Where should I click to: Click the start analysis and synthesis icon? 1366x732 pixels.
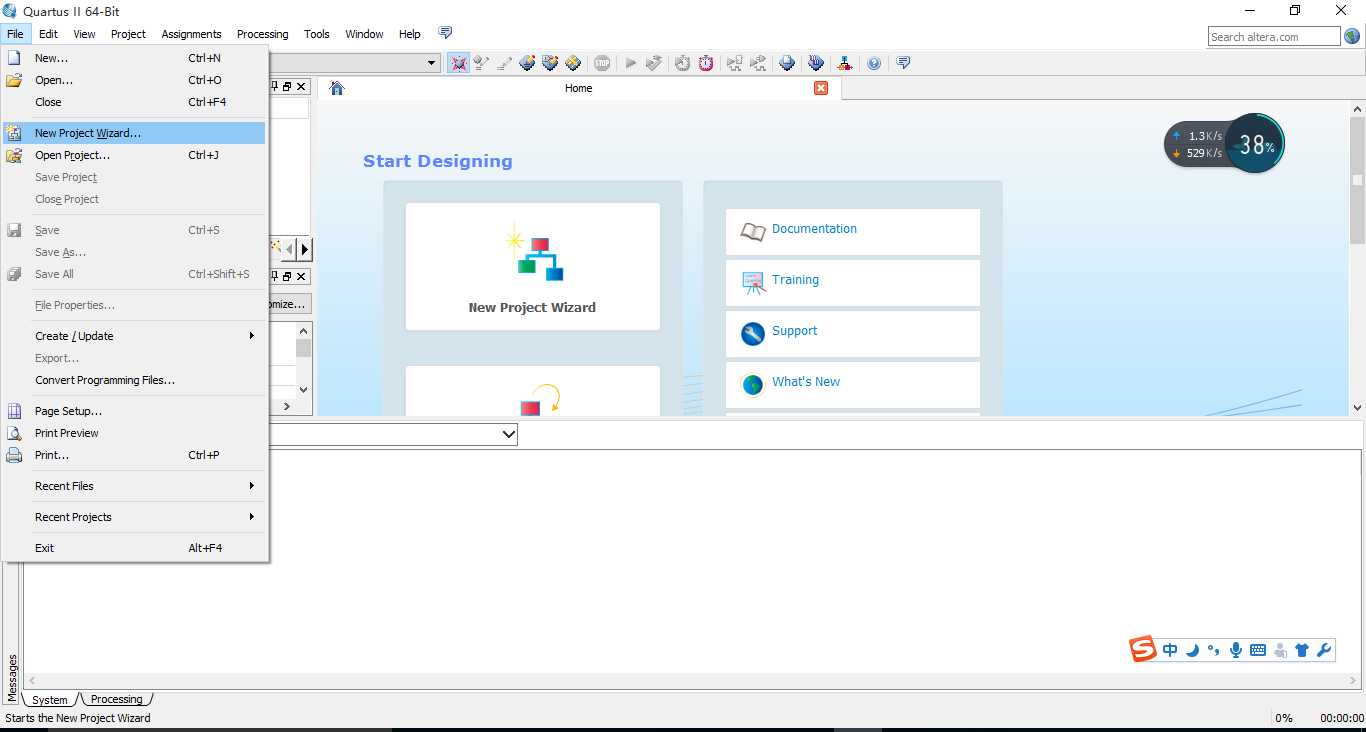pyautogui.click(x=654, y=63)
